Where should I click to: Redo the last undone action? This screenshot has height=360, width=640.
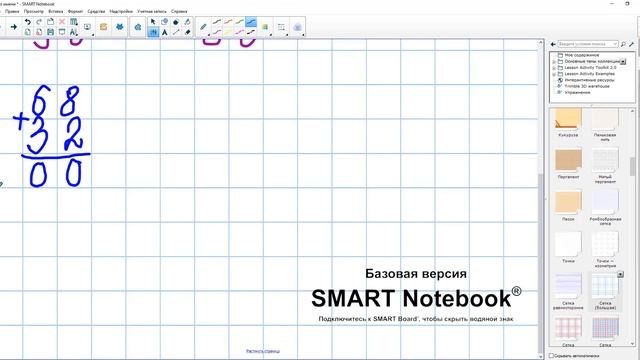pos(39,22)
